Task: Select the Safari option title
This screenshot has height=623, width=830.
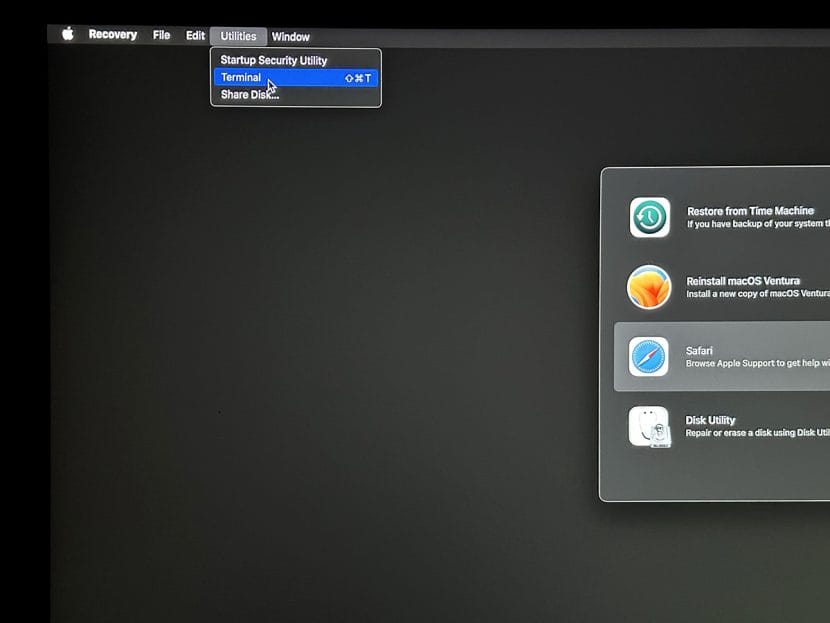Action: click(699, 350)
